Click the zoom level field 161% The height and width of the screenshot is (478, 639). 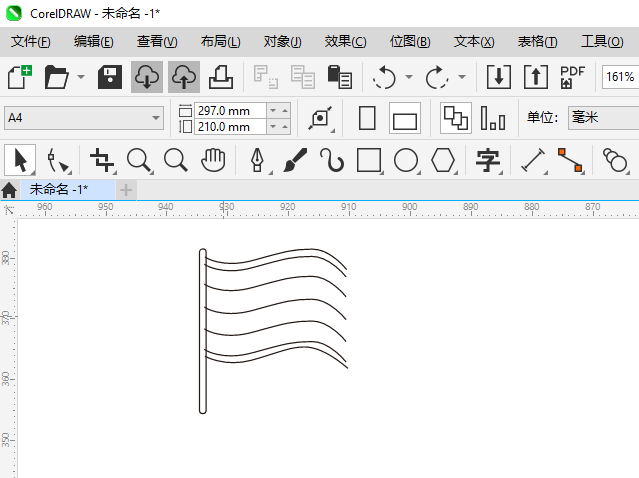[x=620, y=77]
